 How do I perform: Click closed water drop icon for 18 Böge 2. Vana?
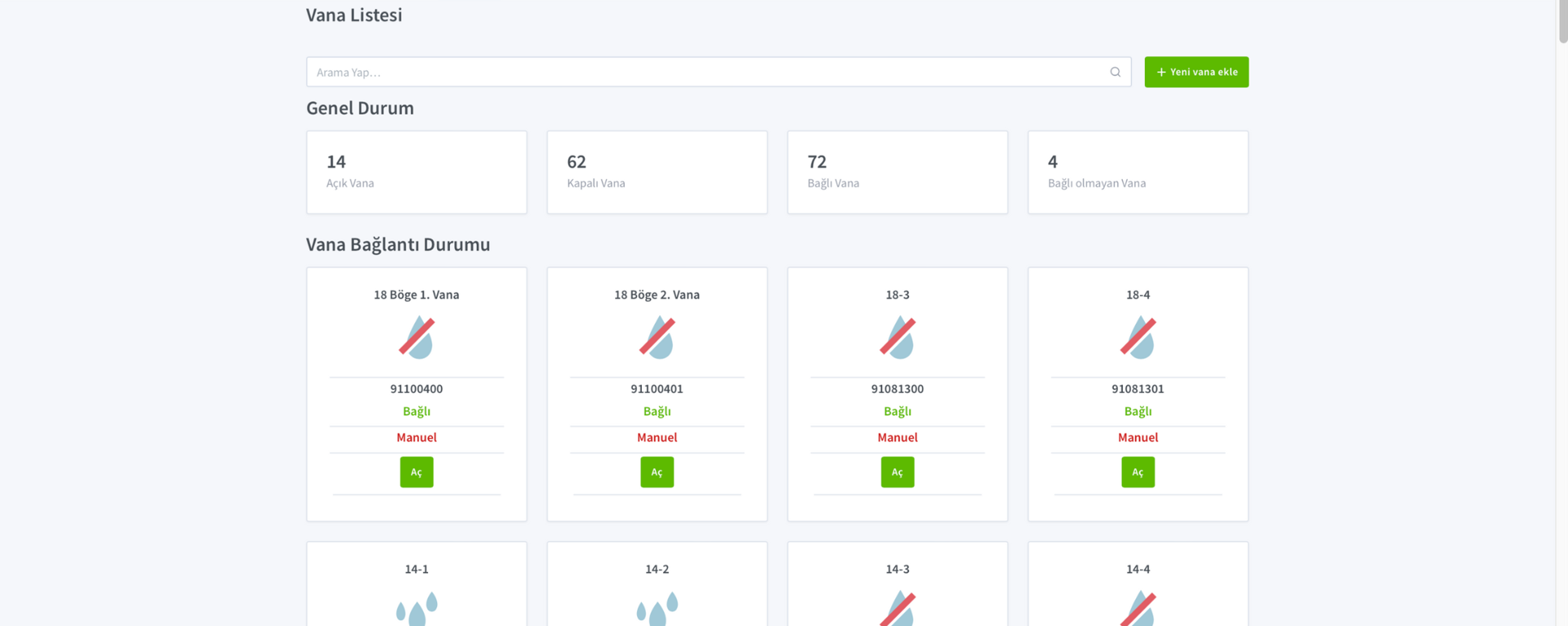point(657,338)
